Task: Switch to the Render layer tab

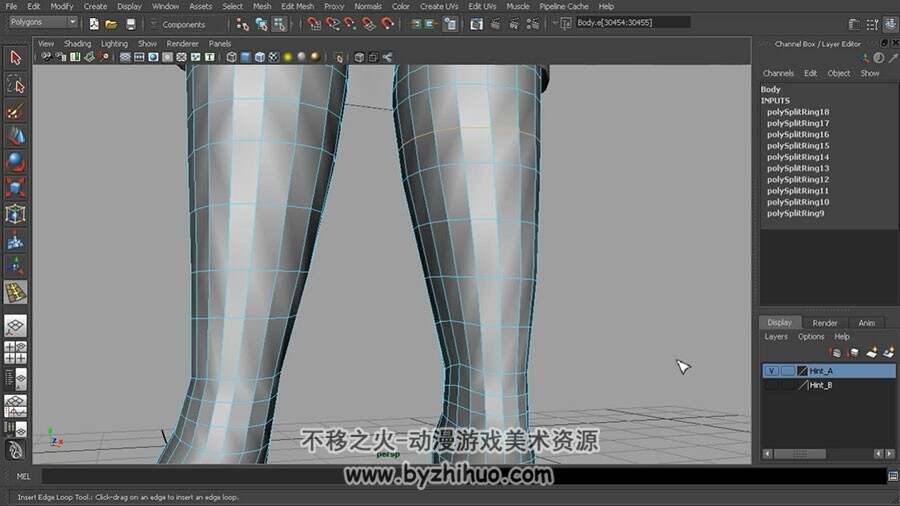Action: (x=825, y=323)
